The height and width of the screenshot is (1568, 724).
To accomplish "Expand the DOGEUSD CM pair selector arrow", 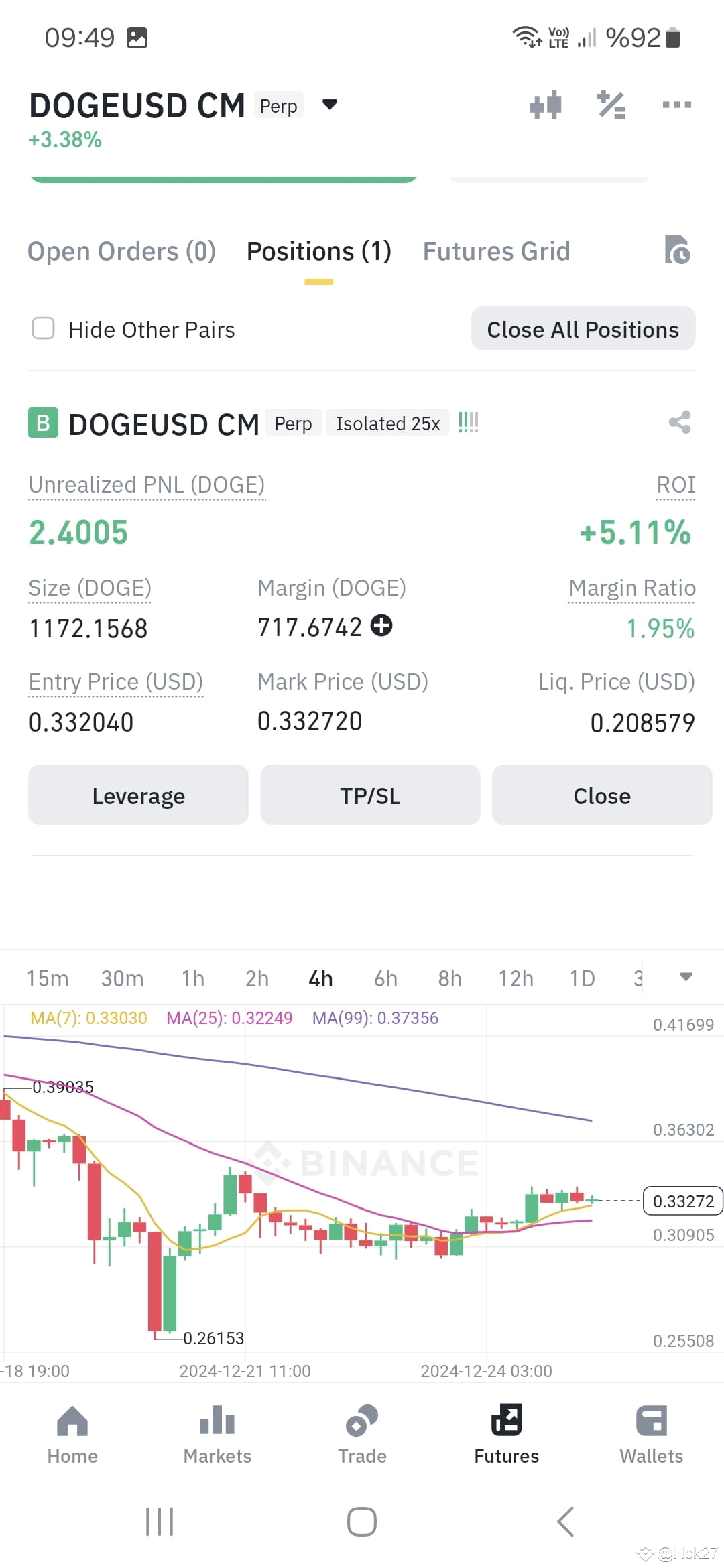I will click(329, 104).
